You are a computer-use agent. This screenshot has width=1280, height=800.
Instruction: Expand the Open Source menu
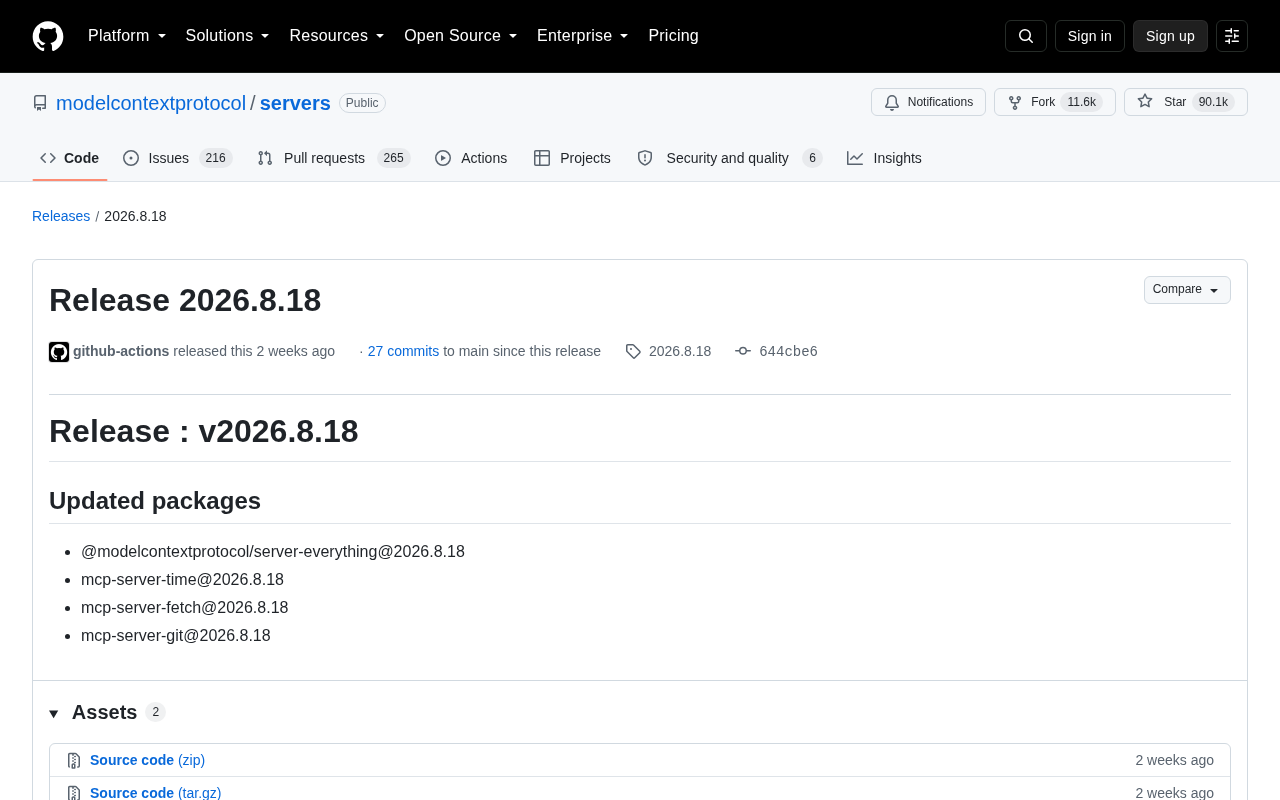pos(461,36)
